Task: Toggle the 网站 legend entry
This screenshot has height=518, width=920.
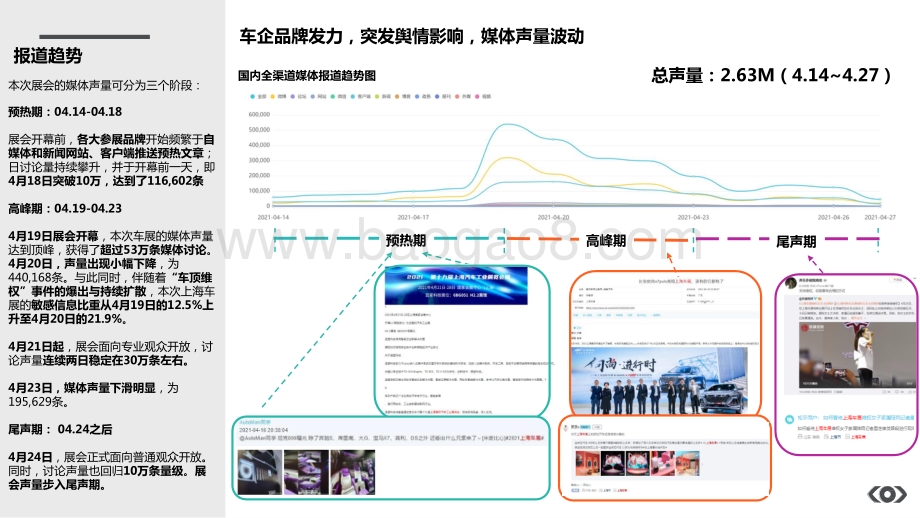Action: tap(318, 96)
